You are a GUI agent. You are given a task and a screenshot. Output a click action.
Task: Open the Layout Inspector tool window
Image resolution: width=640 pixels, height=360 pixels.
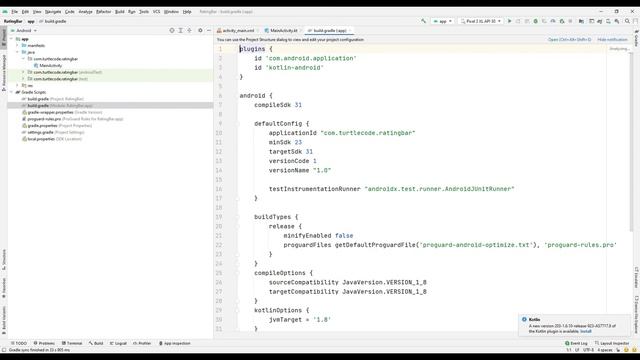tap(612, 343)
